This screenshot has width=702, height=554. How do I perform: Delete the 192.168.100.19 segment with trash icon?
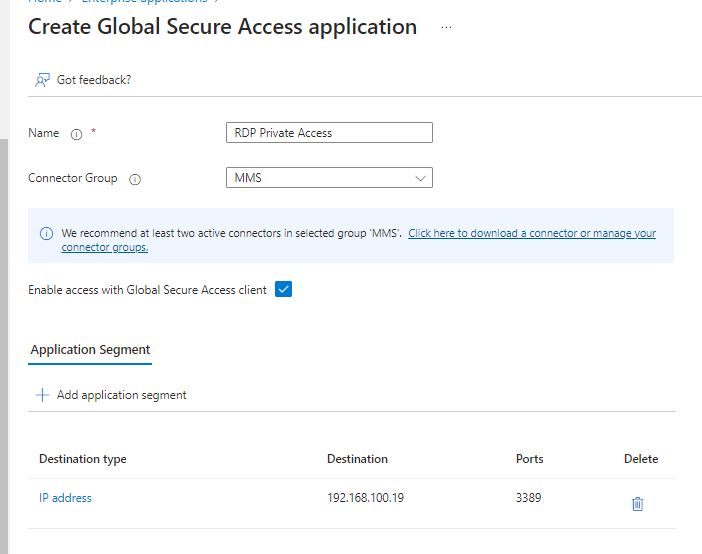637,504
